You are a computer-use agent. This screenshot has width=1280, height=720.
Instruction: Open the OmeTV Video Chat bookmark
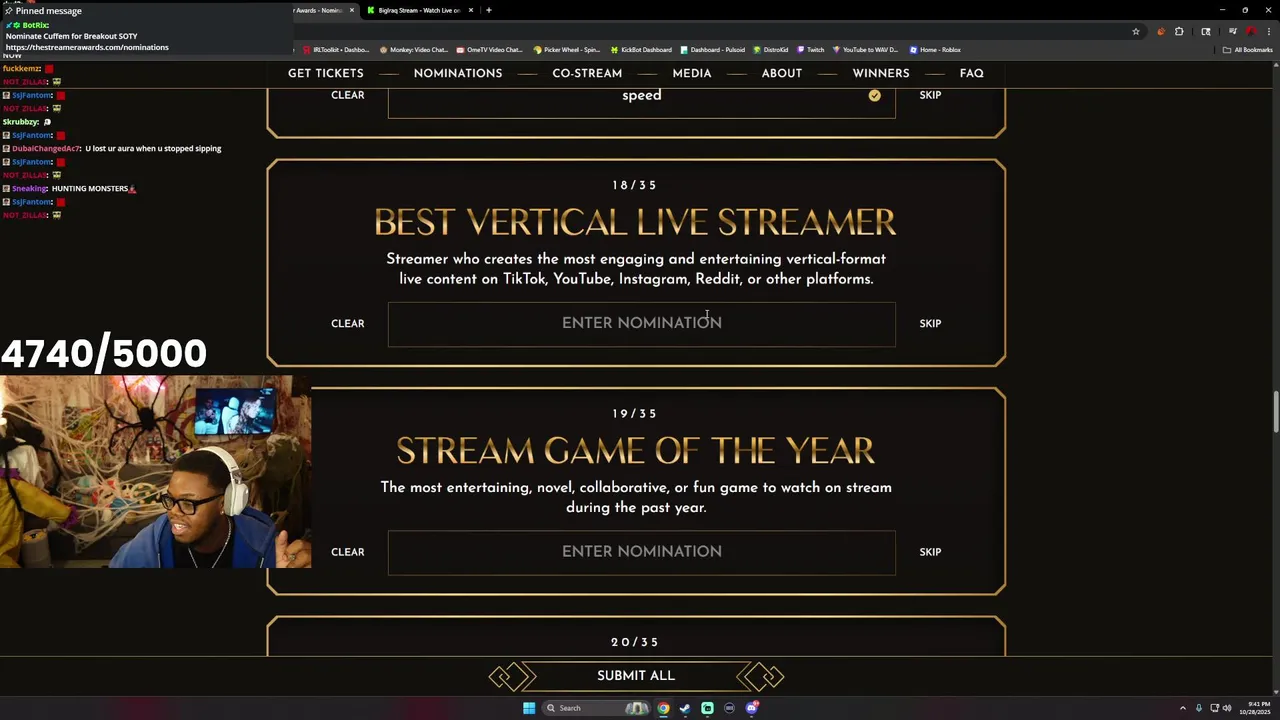tap(489, 50)
